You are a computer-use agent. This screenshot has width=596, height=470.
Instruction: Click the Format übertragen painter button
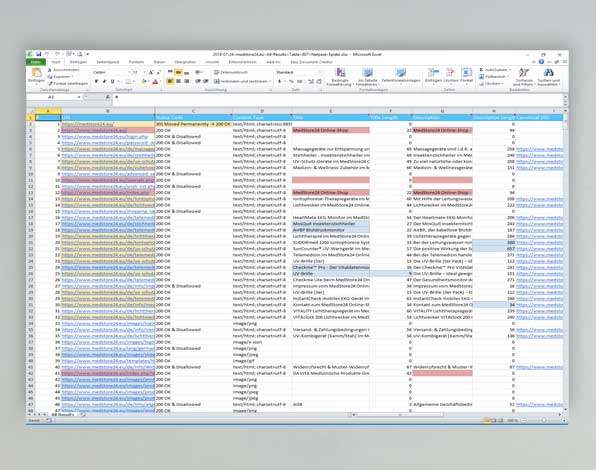click(68, 83)
